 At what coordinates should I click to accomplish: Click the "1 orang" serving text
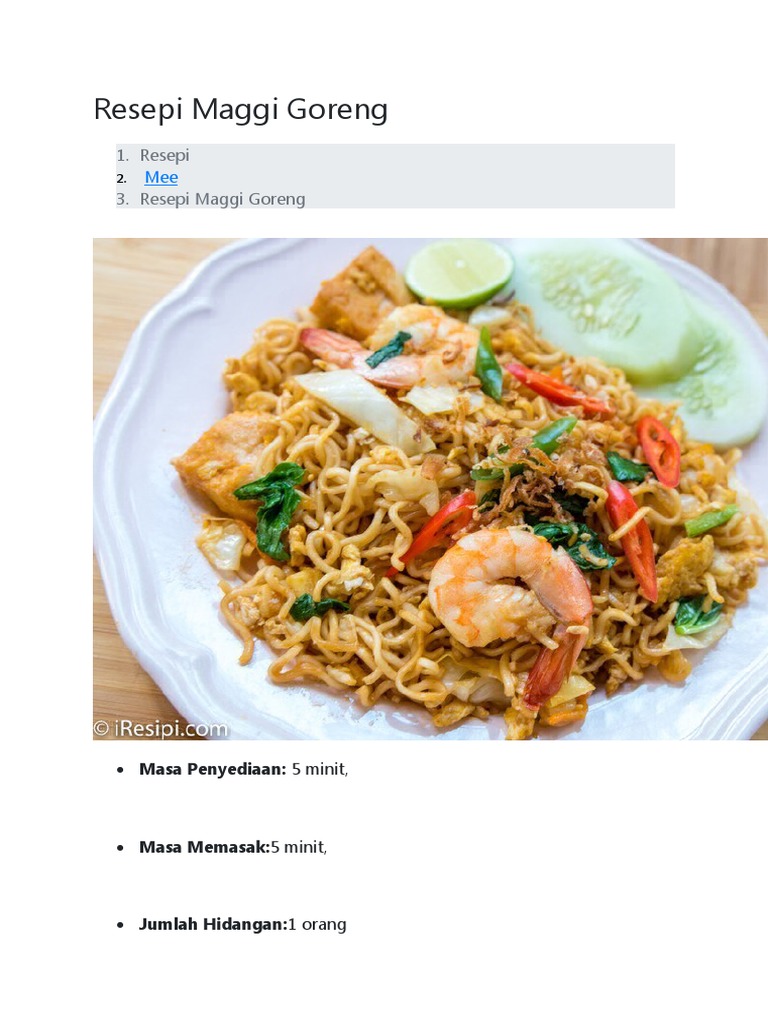[x=317, y=925]
